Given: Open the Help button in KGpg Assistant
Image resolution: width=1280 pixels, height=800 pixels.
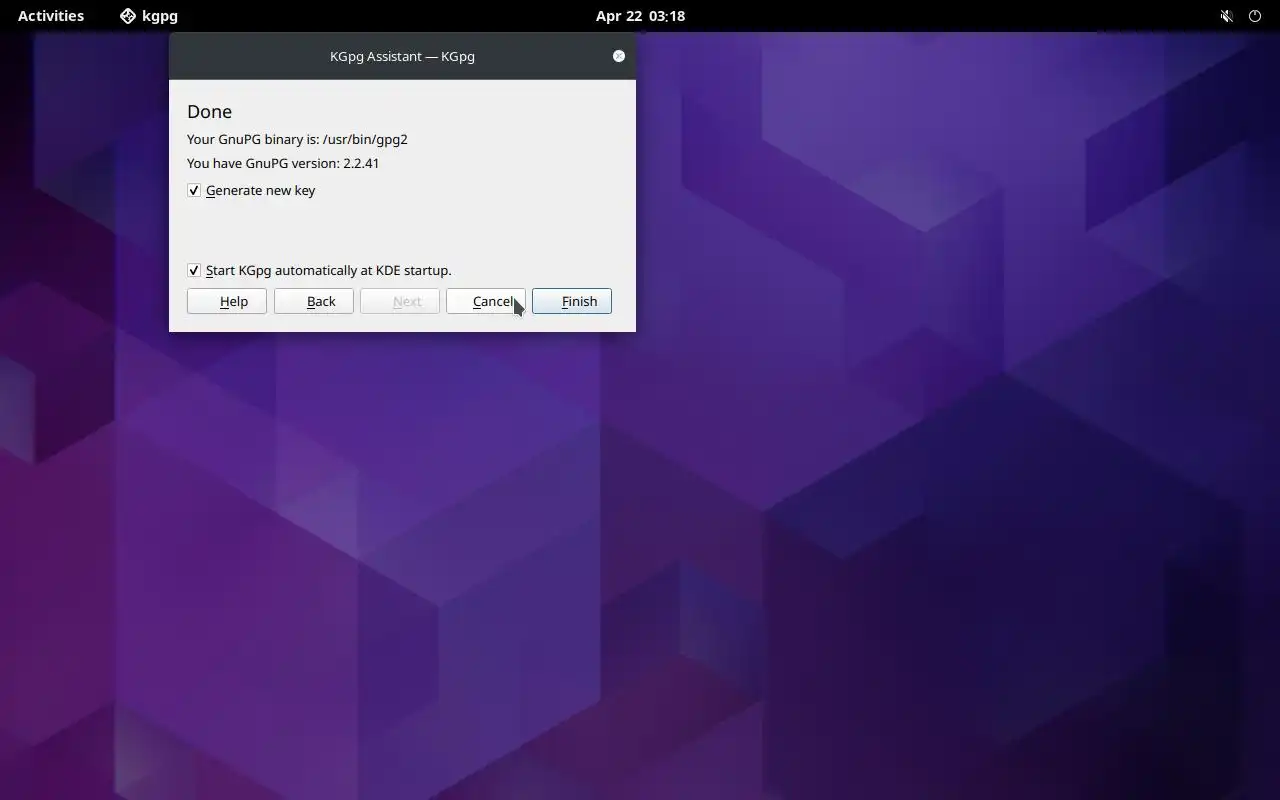Looking at the screenshot, I should [227, 301].
